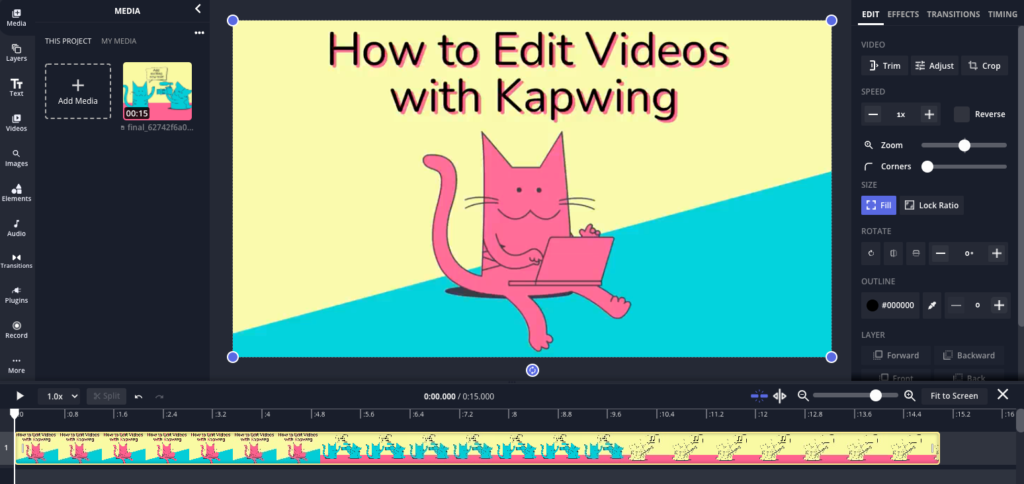Open the Transitions sidebar panel
The height and width of the screenshot is (484, 1024).
[x=16, y=261]
